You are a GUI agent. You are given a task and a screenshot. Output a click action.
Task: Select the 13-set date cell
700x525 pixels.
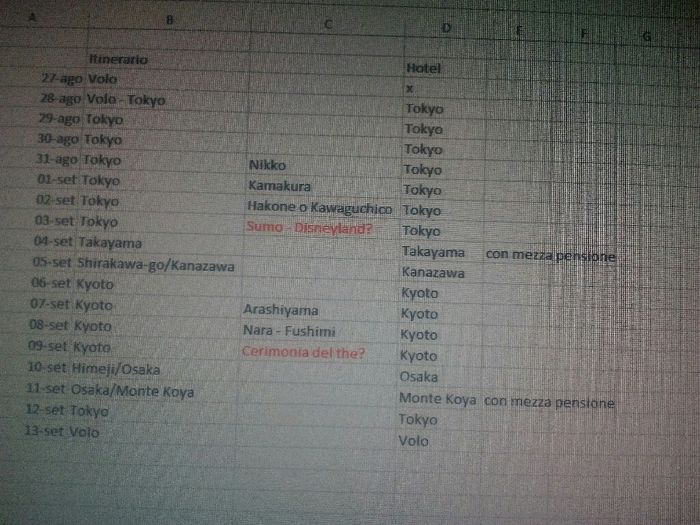click(44, 431)
